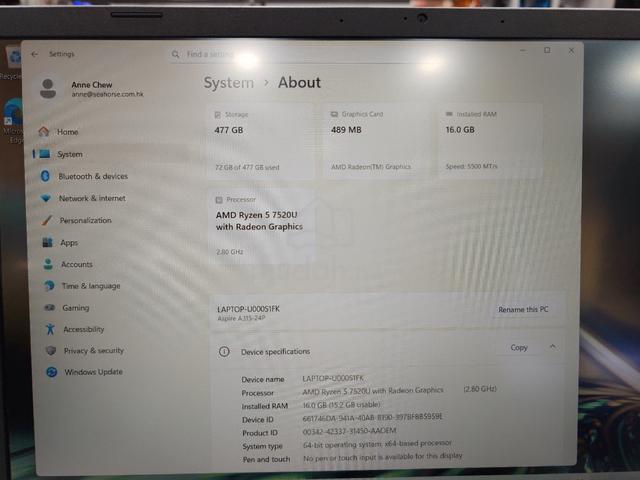Click the Installed RAM card icon
The height and width of the screenshot is (480, 640).
[449, 114]
